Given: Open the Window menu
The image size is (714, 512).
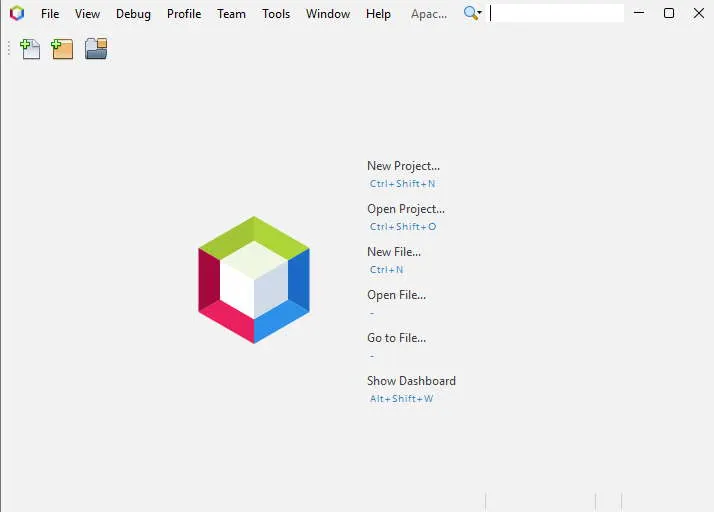Looking at the screenshot, I should coord(328,14).
